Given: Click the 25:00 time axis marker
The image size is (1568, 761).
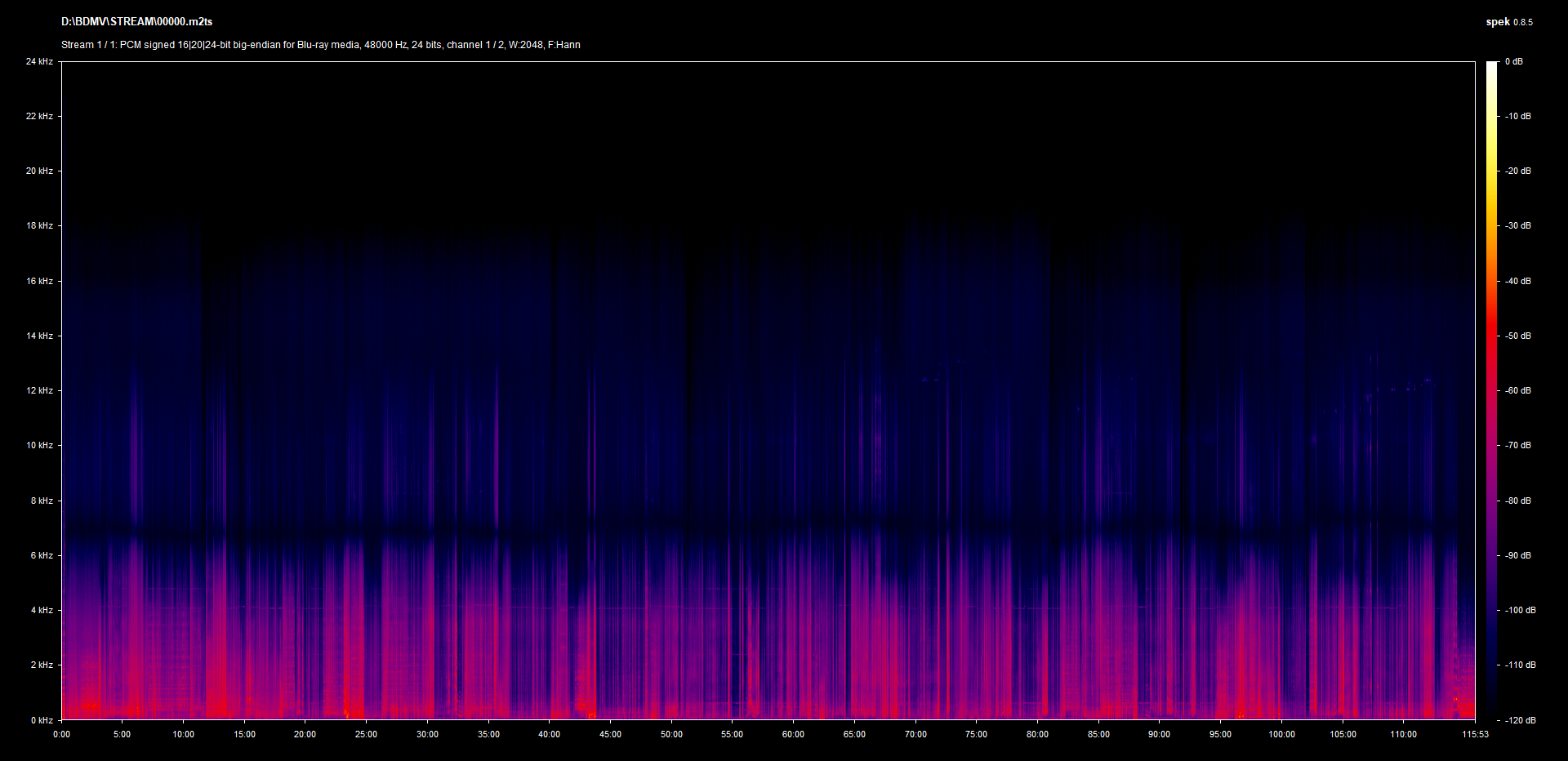Looking at the screenshot, I should [x=366, y=734].
